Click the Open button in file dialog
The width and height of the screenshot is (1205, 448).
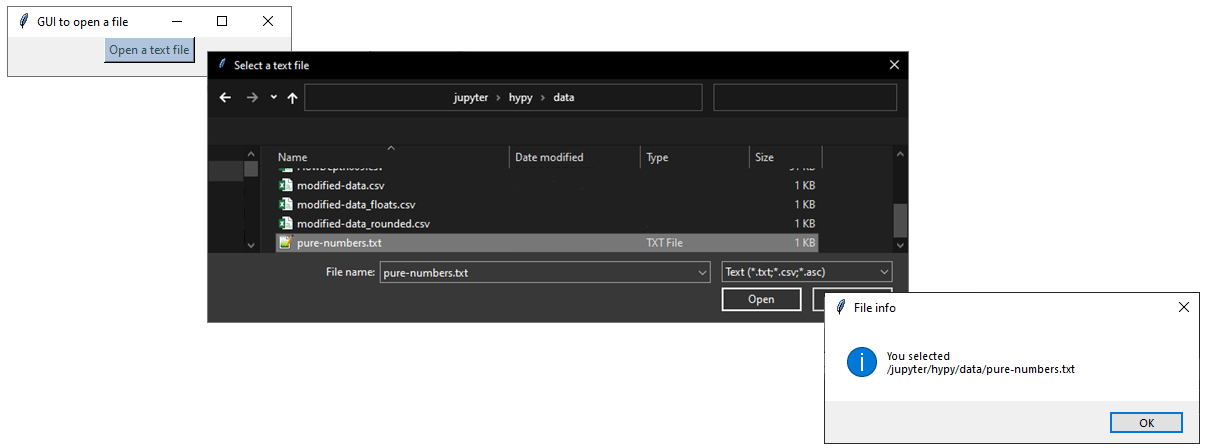[x=761, y=299]
